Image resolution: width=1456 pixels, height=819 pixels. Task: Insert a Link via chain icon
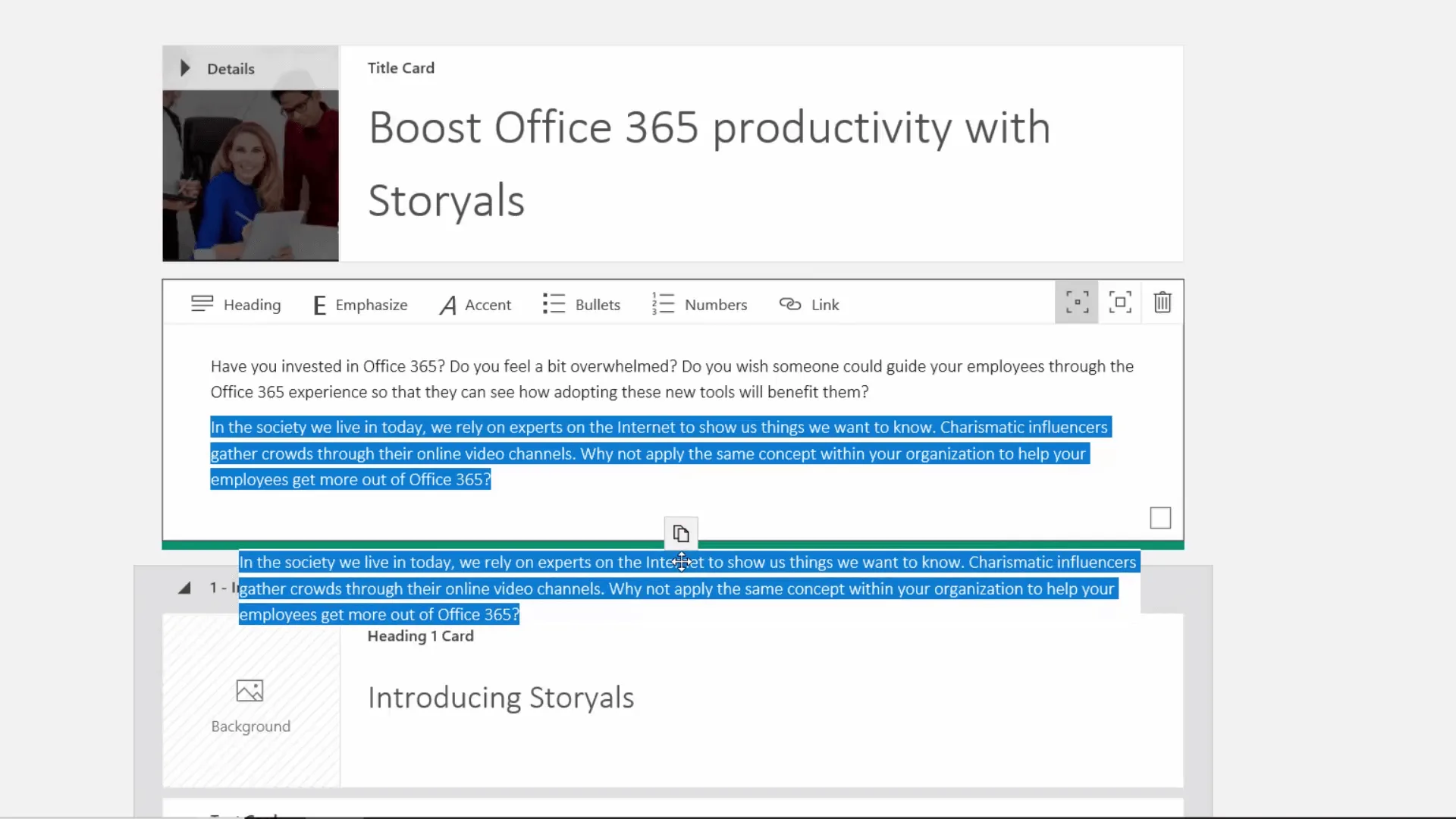(x=809, y=304)
